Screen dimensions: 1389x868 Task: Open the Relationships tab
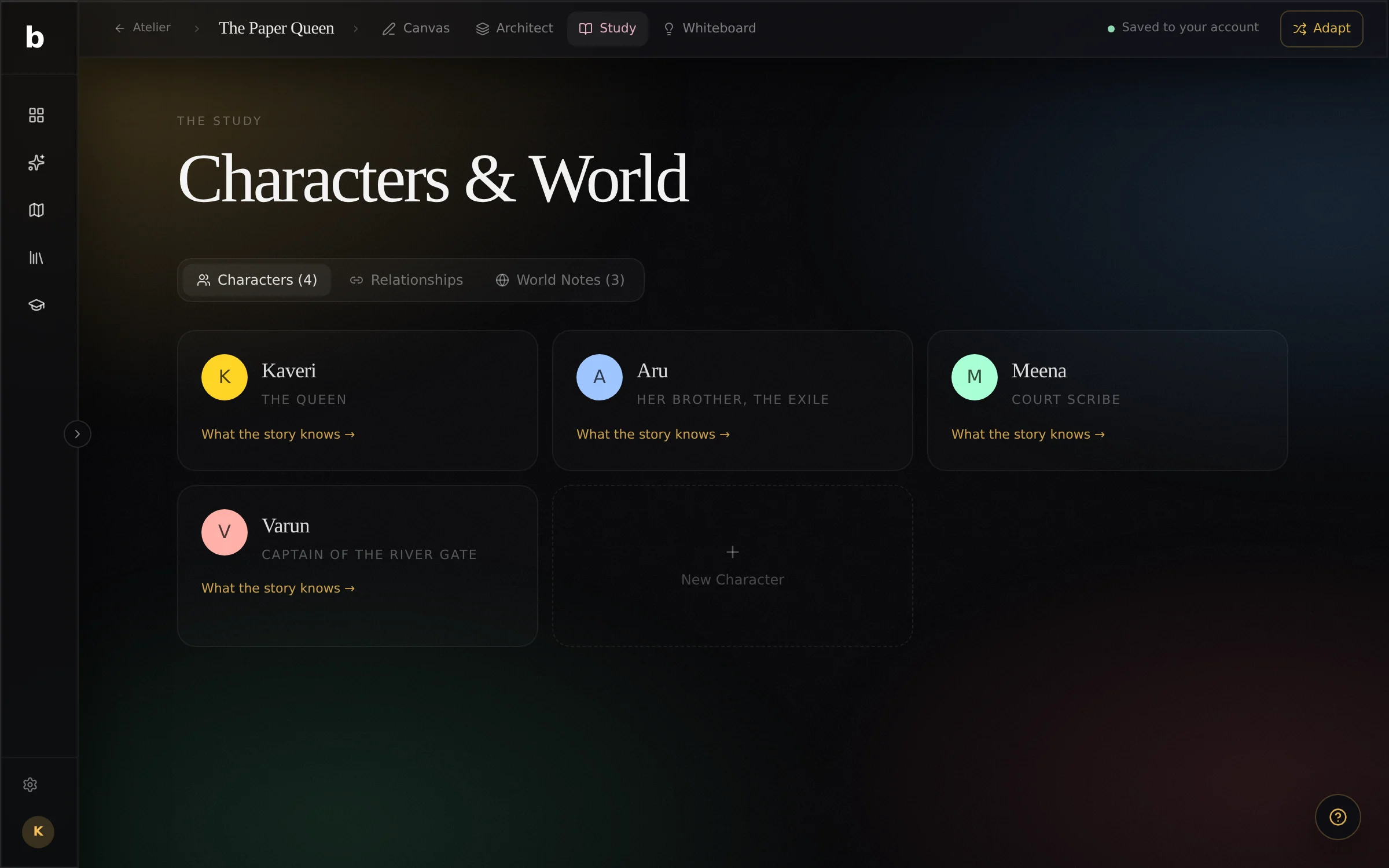point(406,280)
